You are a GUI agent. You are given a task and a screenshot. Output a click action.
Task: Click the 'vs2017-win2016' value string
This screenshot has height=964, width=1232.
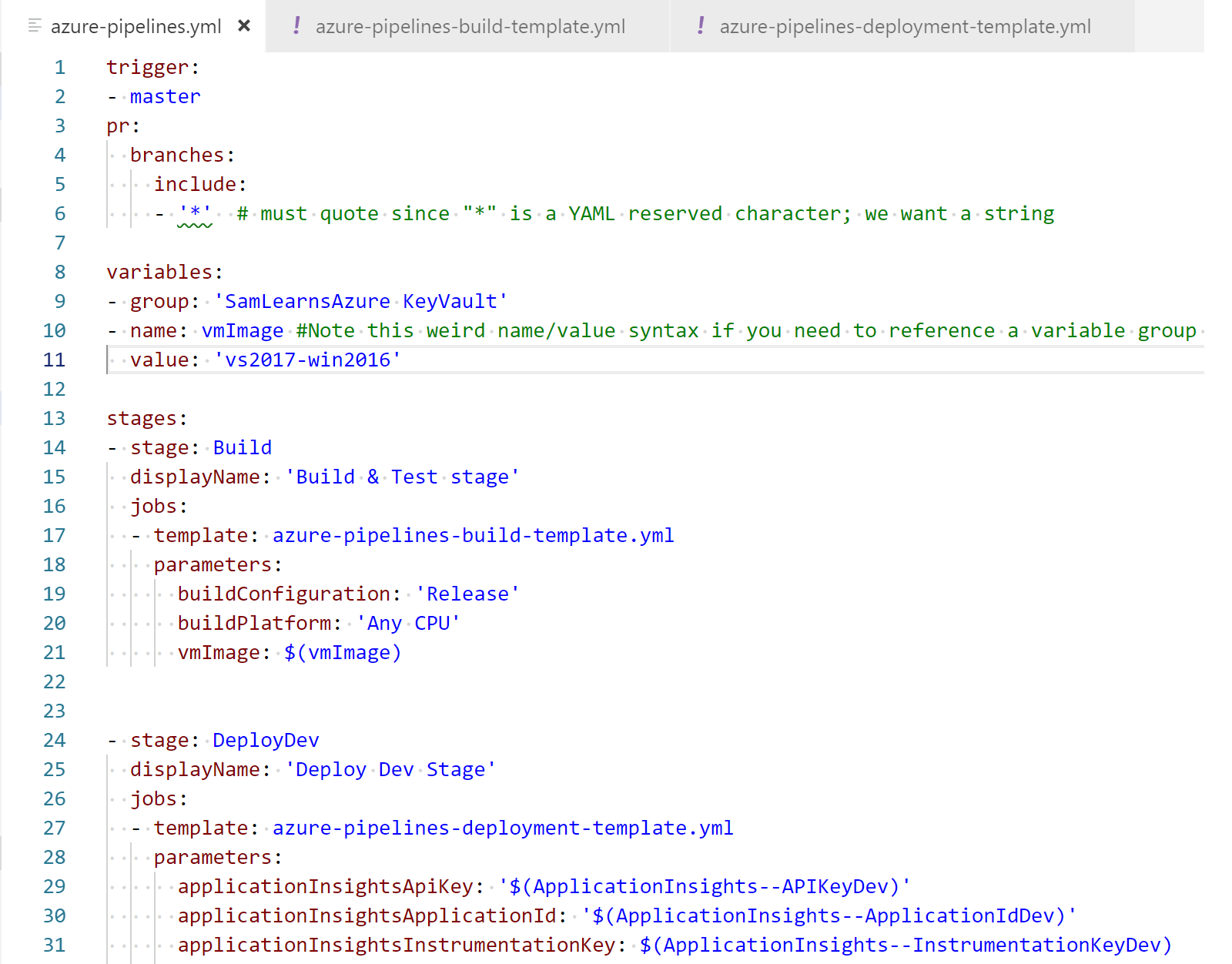307,360
